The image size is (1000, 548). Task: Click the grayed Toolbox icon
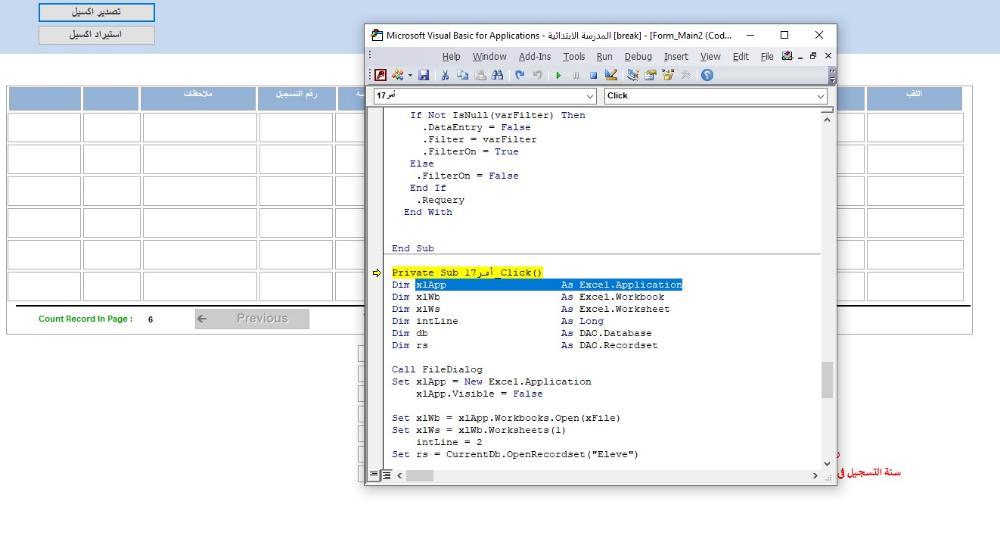pos(686,75)
